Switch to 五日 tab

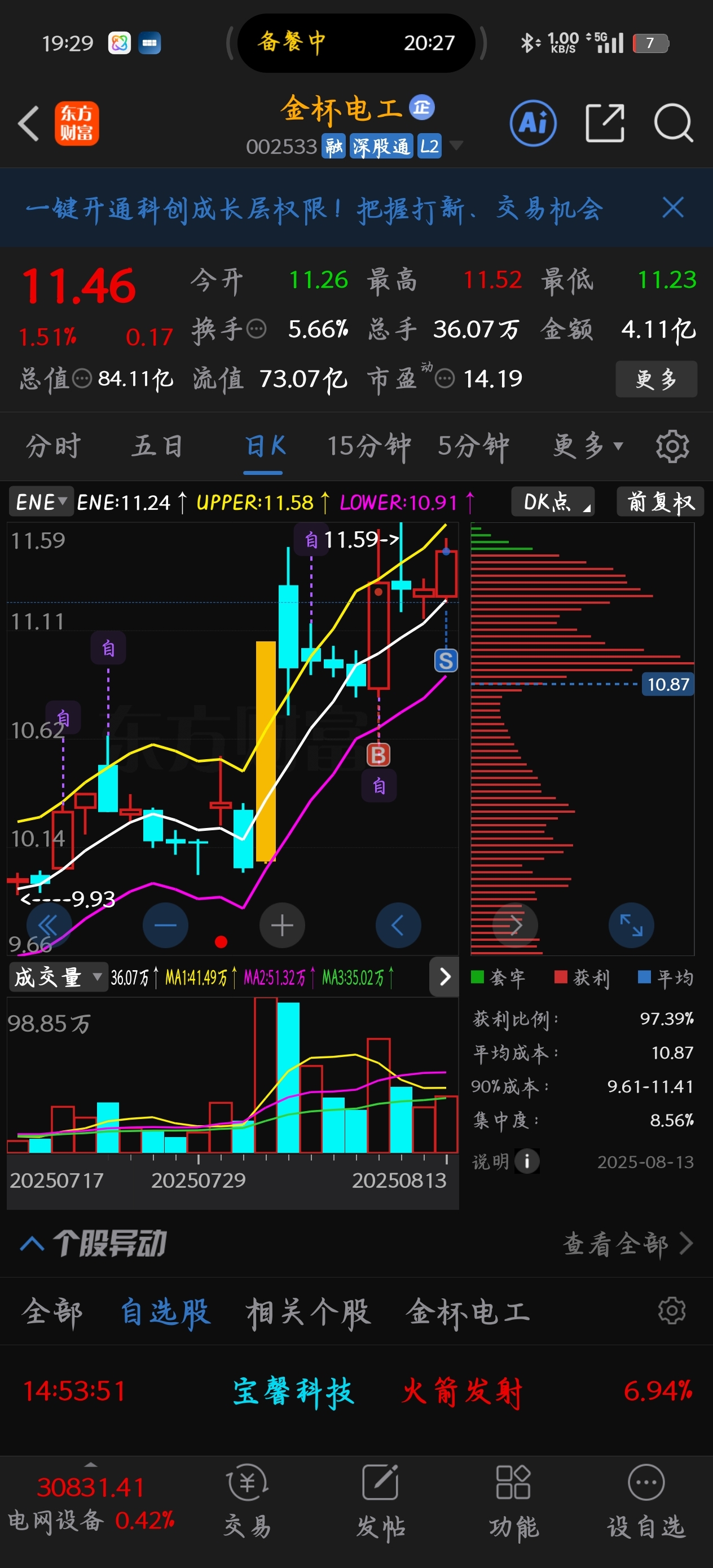[157, 446]
